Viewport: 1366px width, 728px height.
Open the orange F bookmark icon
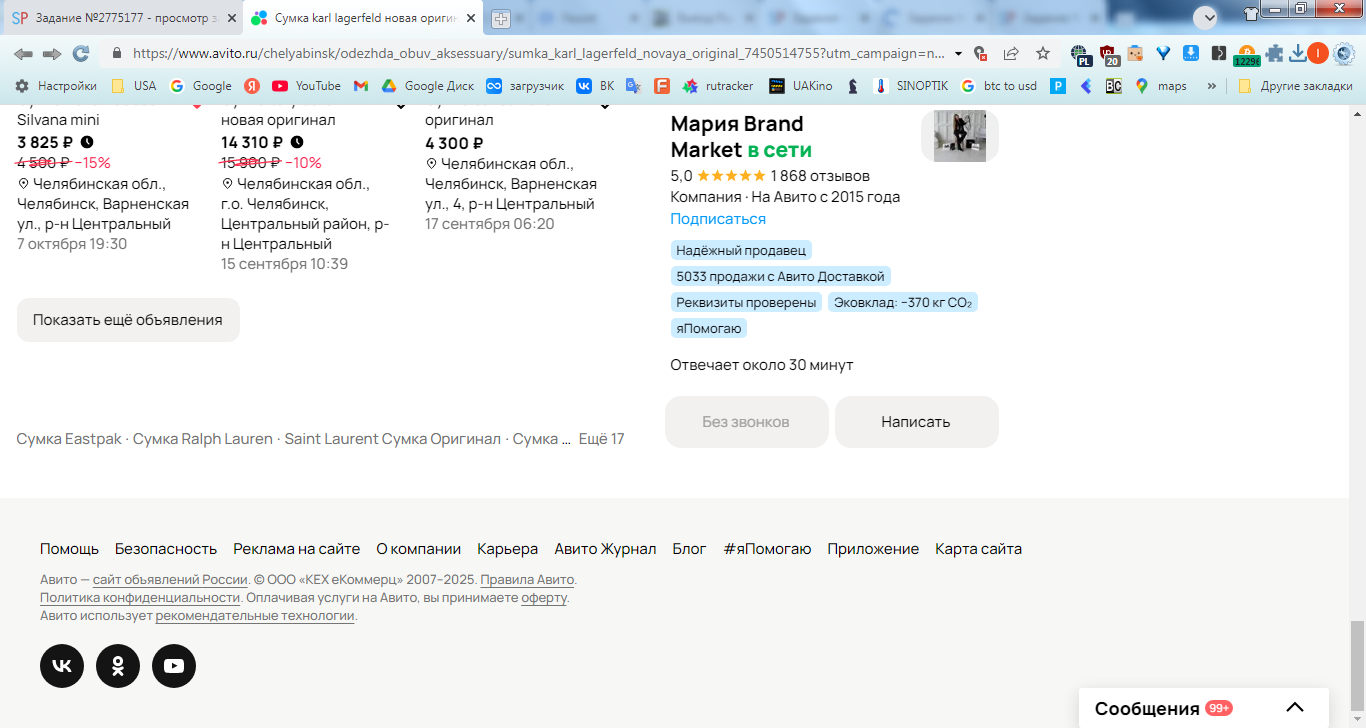pos(661,86)
